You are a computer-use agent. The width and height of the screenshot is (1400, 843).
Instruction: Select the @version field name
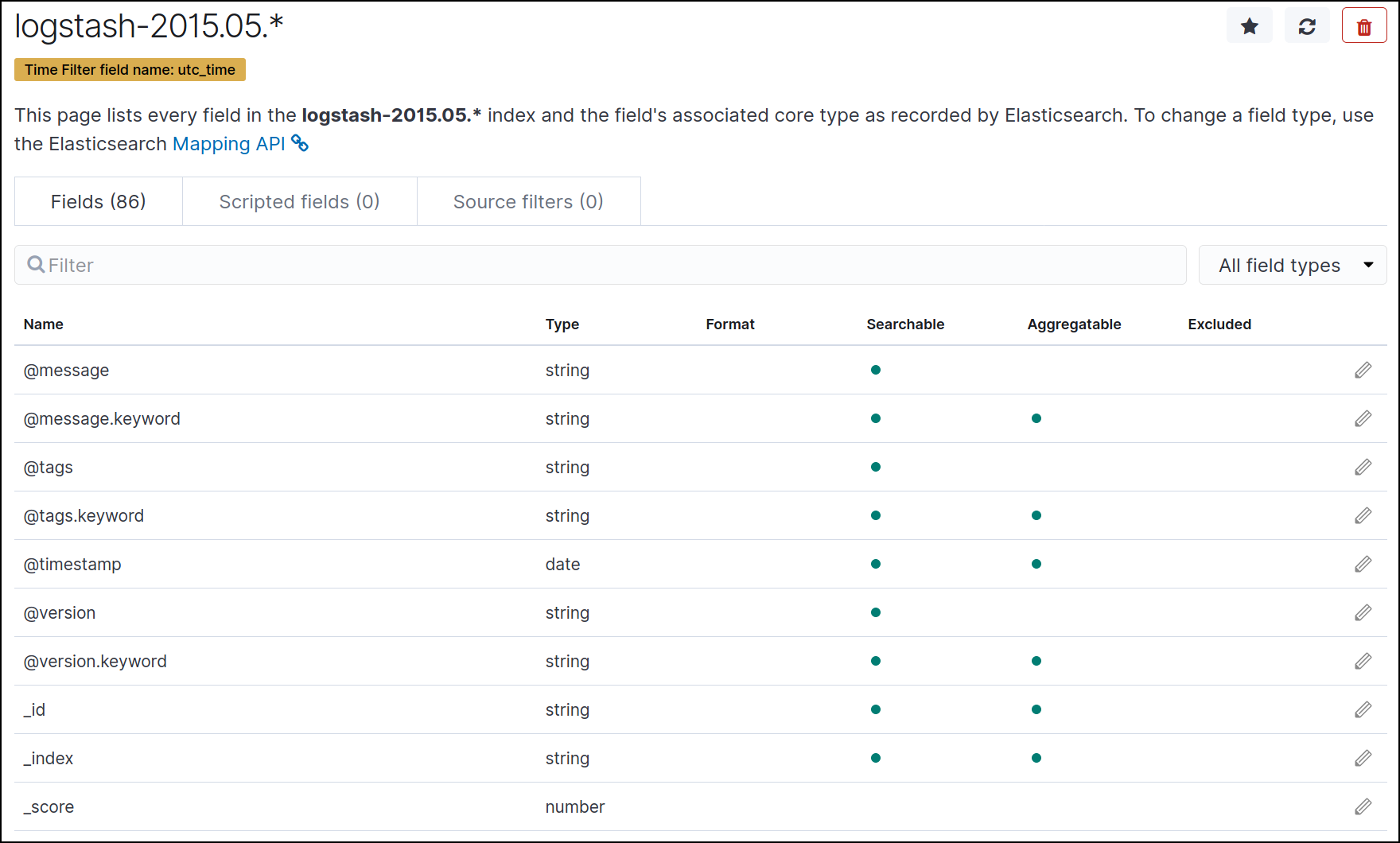(x=60, y=613)
